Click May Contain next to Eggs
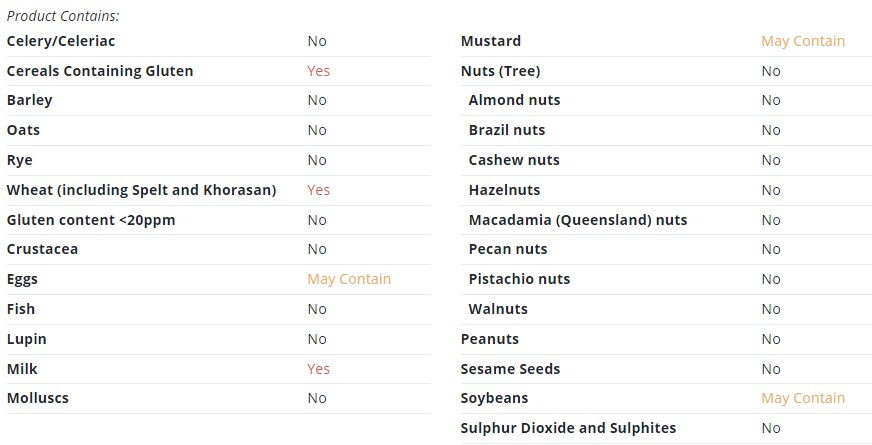This screenshot has height=445, width=872. click(349, 279)
